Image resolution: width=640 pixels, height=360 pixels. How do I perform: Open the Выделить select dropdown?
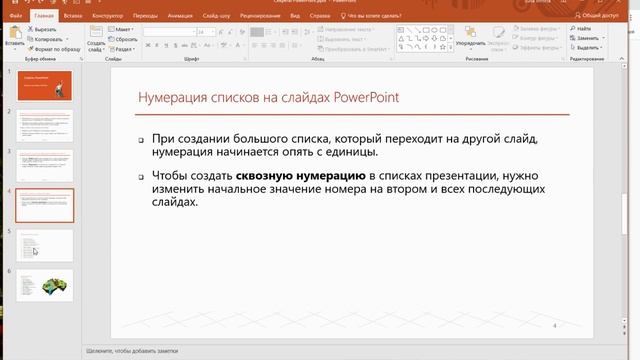(587, 47)
